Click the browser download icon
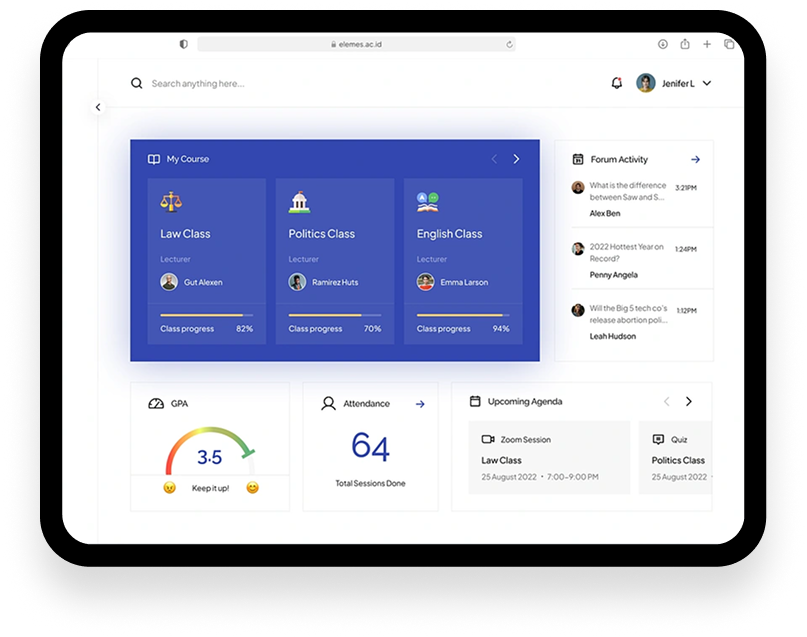Screen dimensions: 807x637 pyautogui.click(x=662, y=44)
